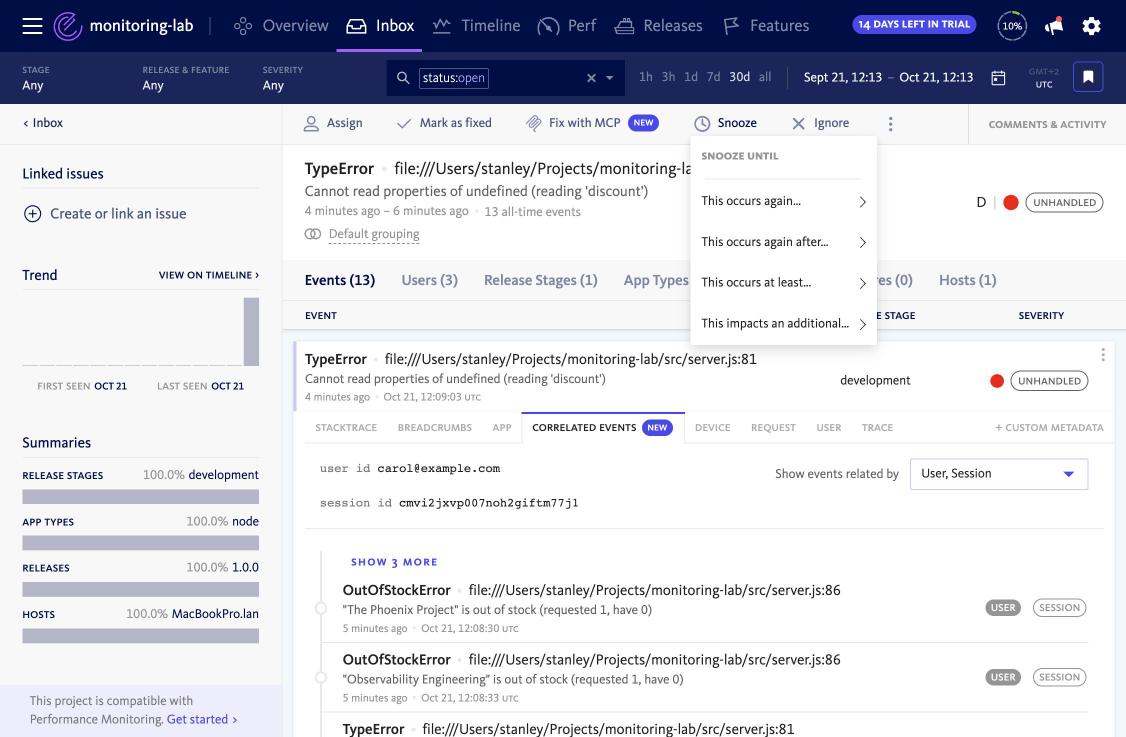
Task: Click the Releases ship icon
Action: tap(624, 27)
